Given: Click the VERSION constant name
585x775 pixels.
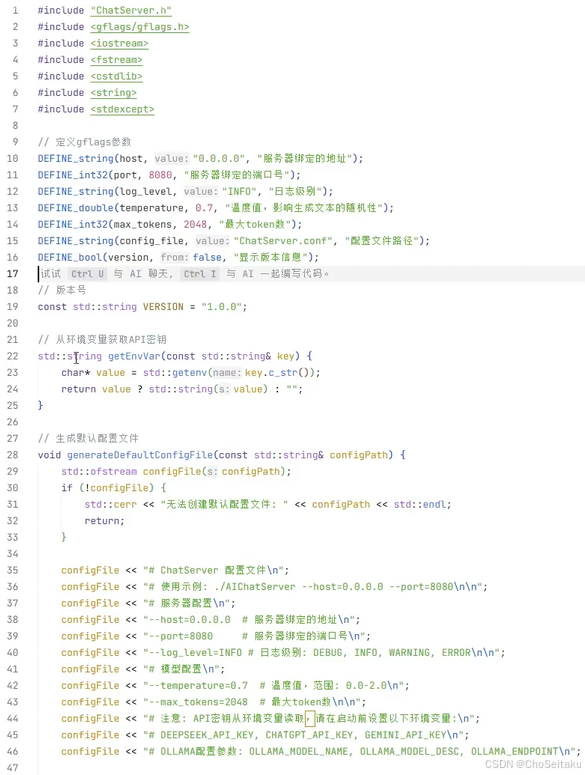Looking at the screenshot, I should [163, 306].
